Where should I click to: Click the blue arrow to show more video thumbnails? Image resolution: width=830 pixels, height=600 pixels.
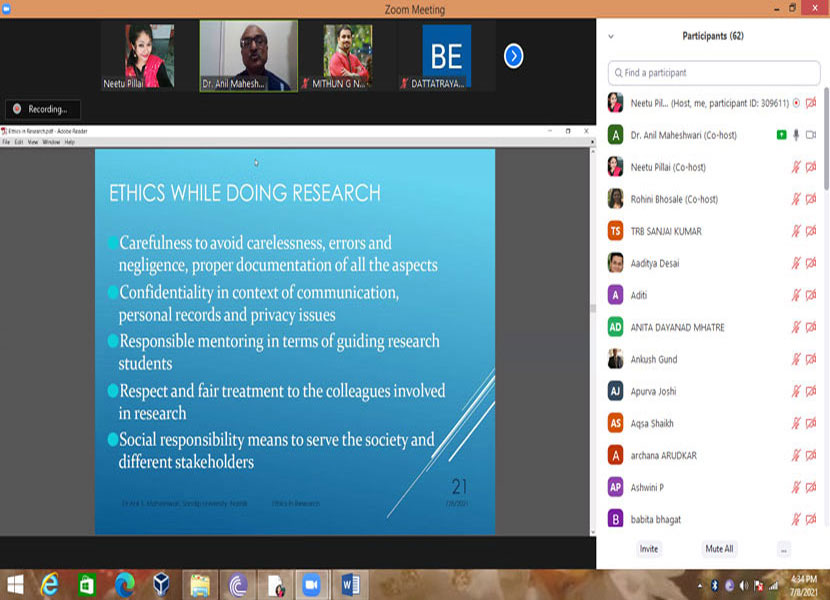pyautogui.click(x=514, y=57)
